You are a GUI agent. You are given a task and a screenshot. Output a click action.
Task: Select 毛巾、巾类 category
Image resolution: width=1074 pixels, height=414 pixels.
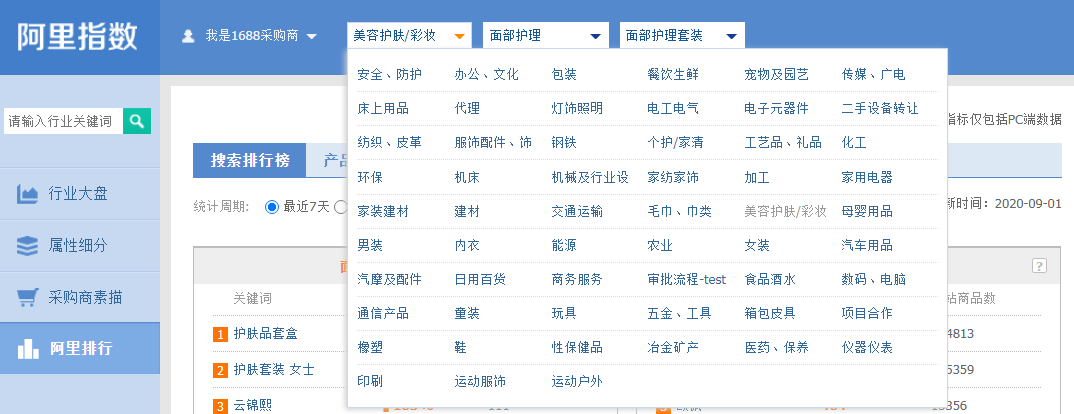pyautogui.click(x=679, y=211)
